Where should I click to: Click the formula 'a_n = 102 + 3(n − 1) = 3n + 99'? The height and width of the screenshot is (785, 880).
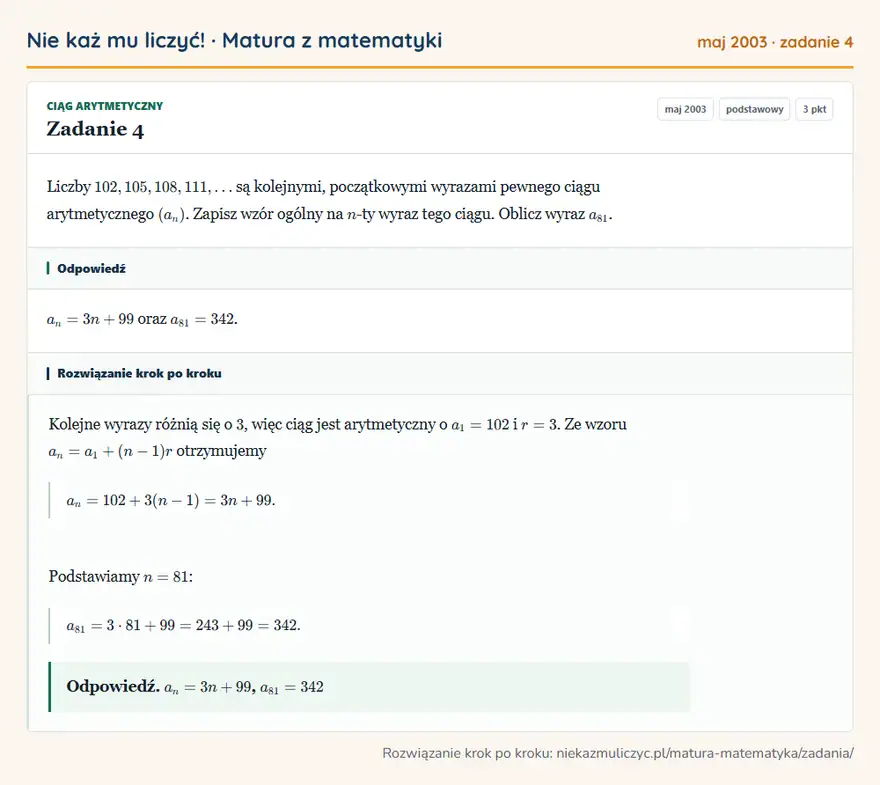tap(171, 501)
